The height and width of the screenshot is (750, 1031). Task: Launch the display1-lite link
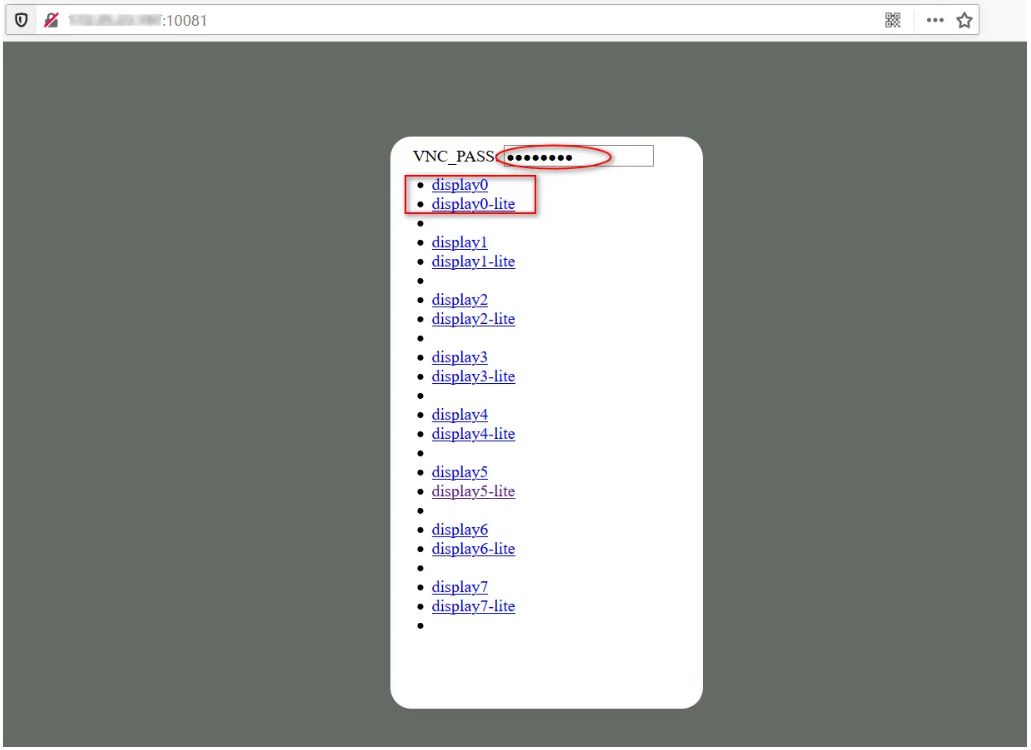(x=473, y=261)
